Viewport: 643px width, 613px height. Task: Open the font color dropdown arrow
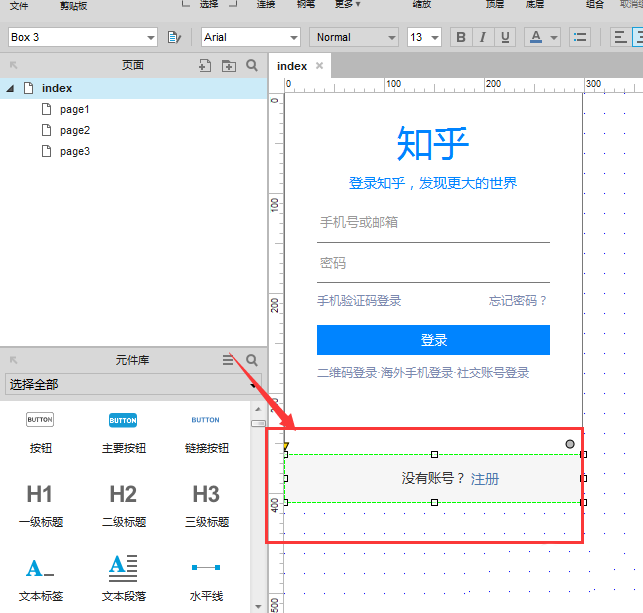(x=554, y=38)
